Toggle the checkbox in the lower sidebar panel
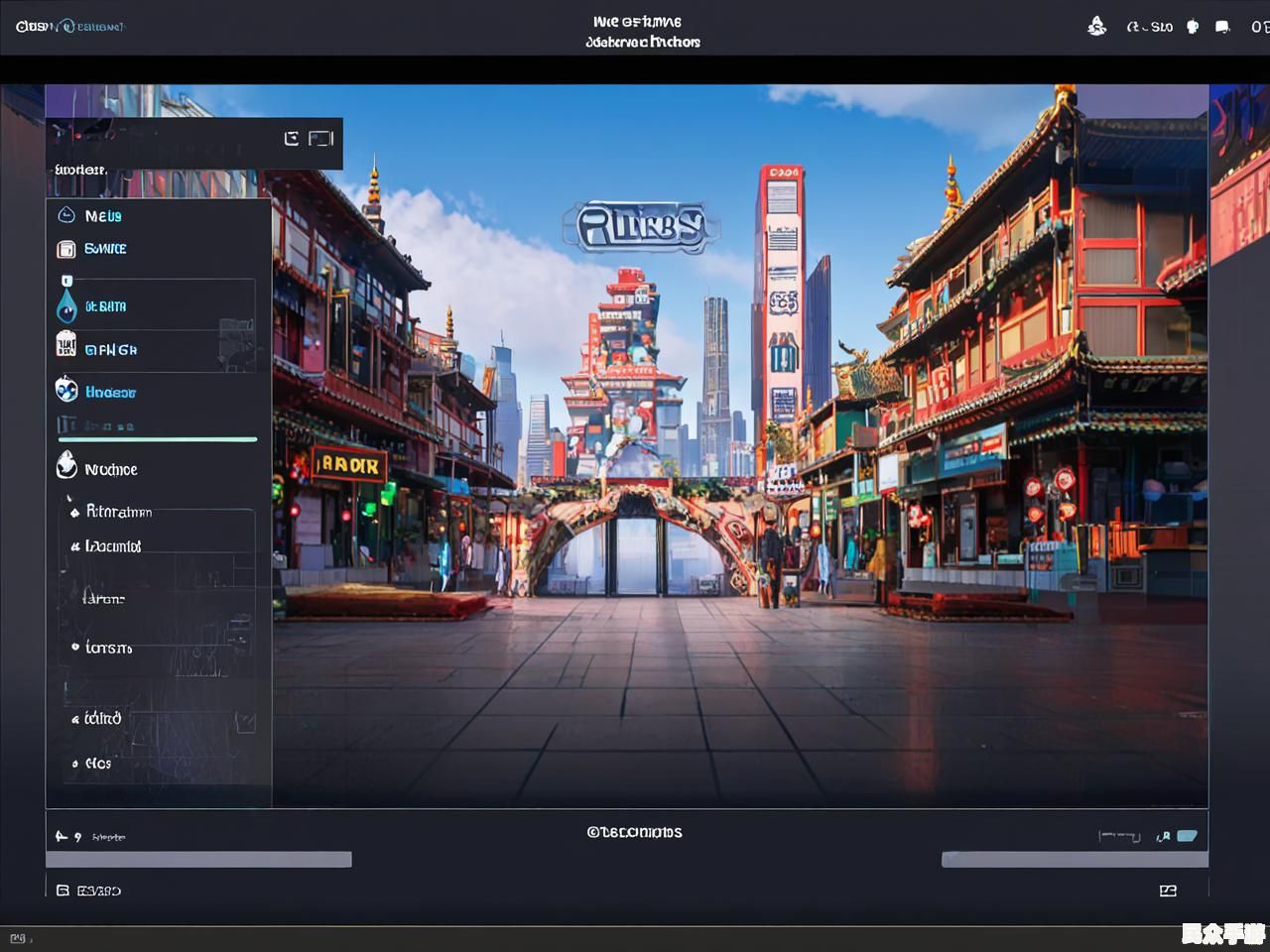The width and height of the screenshot is (1270, 952). coord(245,723)
